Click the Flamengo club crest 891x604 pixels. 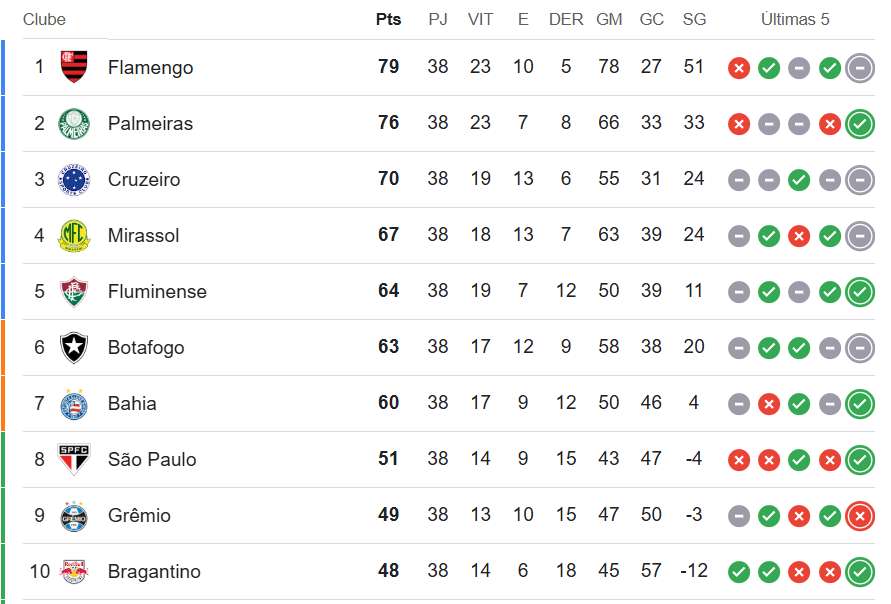(x=74, y=67)
